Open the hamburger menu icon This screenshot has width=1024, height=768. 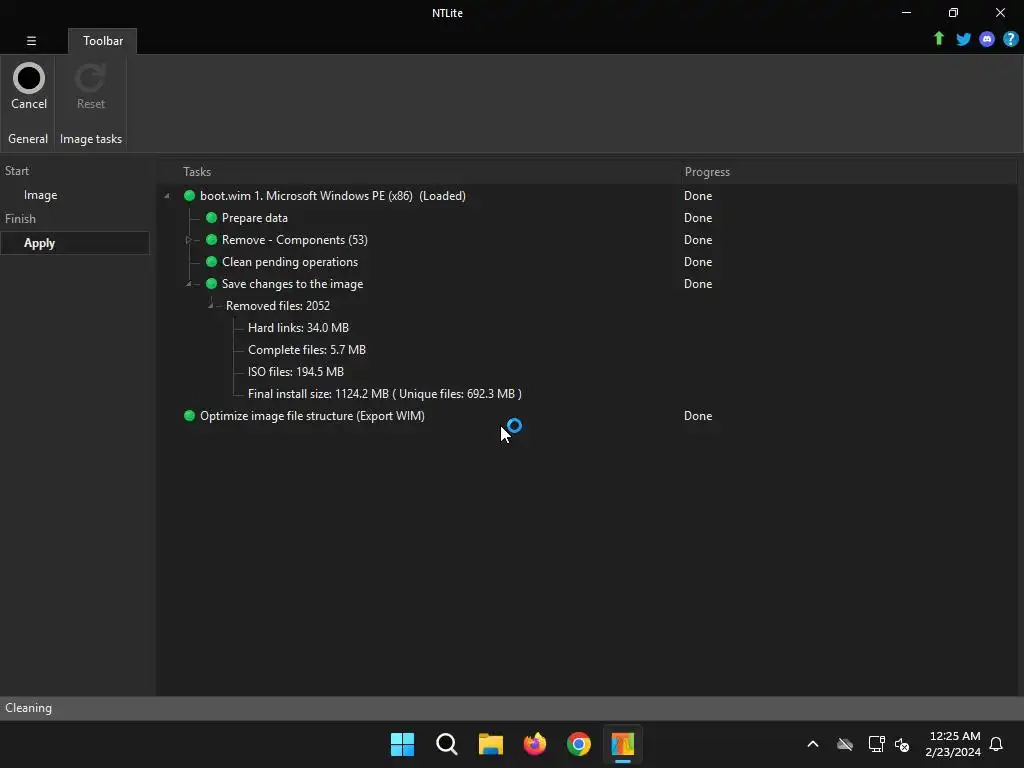[x=31, y=40]
